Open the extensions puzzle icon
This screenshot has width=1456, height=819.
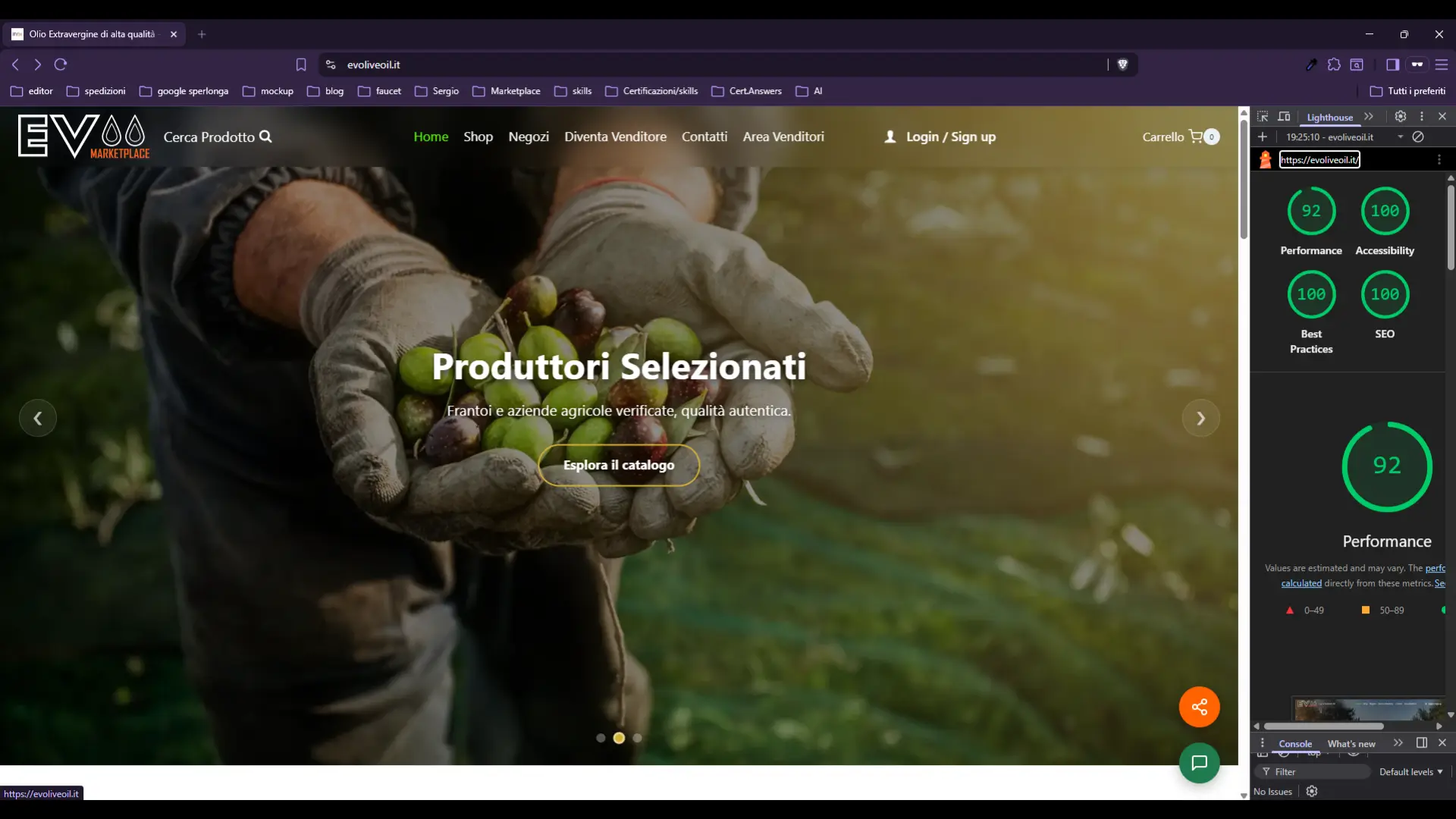tap(1334, 64)
